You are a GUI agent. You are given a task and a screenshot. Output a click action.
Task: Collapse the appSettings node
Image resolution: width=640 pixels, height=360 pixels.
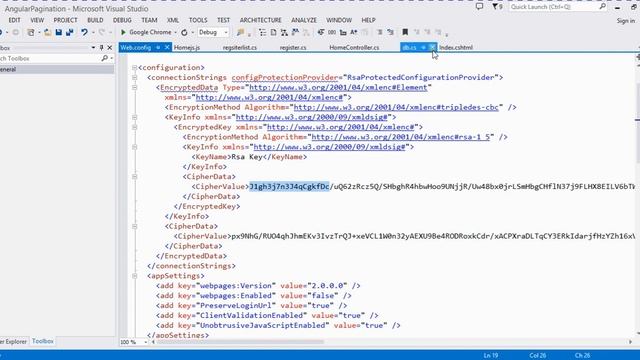(134, 276)
